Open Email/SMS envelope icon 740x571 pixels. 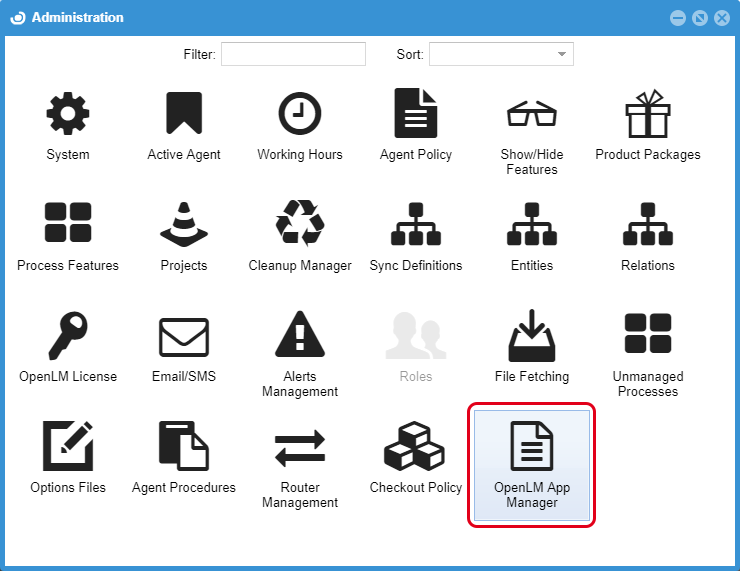click(184, 337)
